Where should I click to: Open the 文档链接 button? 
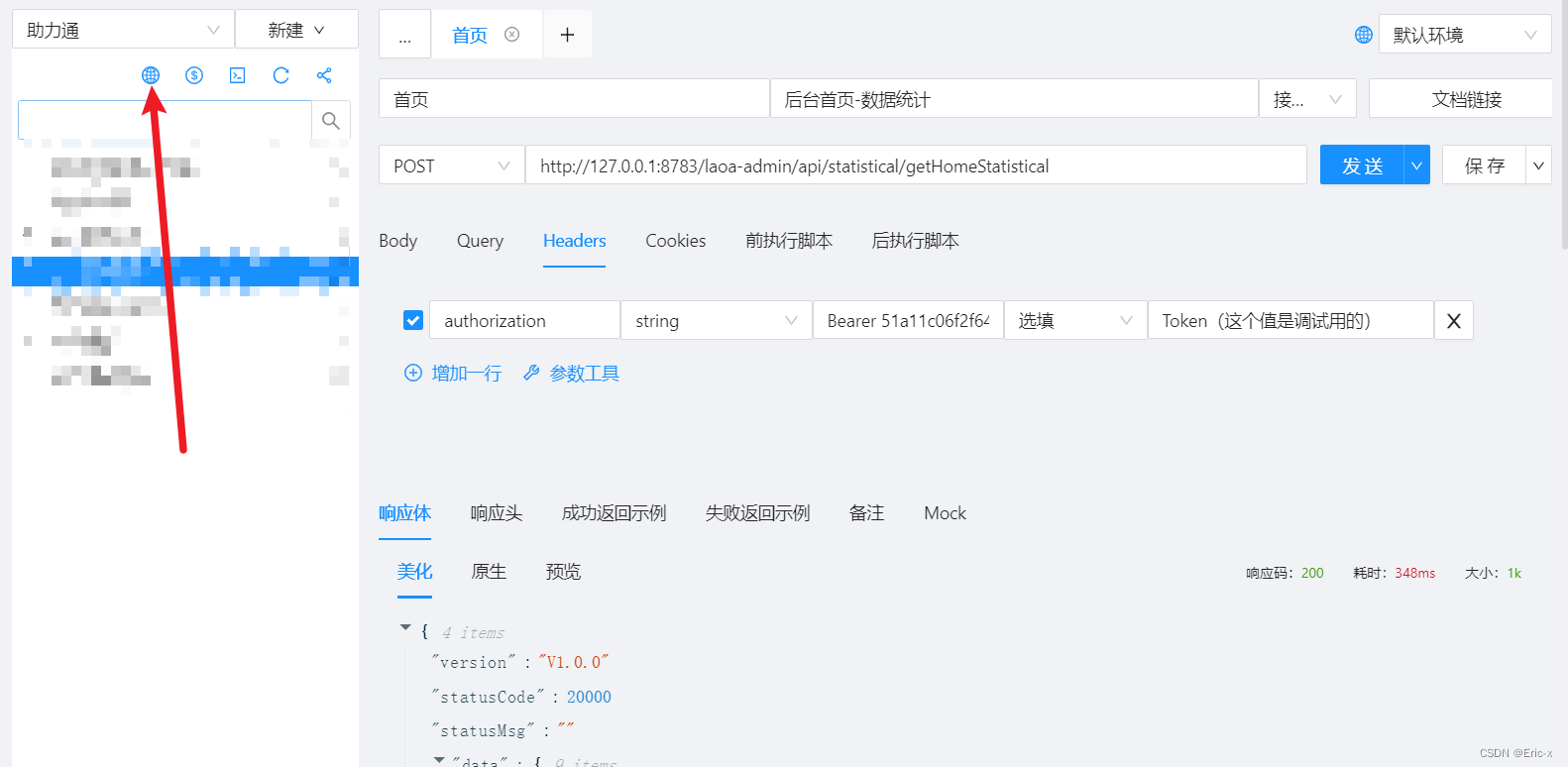pos(1461,99)
